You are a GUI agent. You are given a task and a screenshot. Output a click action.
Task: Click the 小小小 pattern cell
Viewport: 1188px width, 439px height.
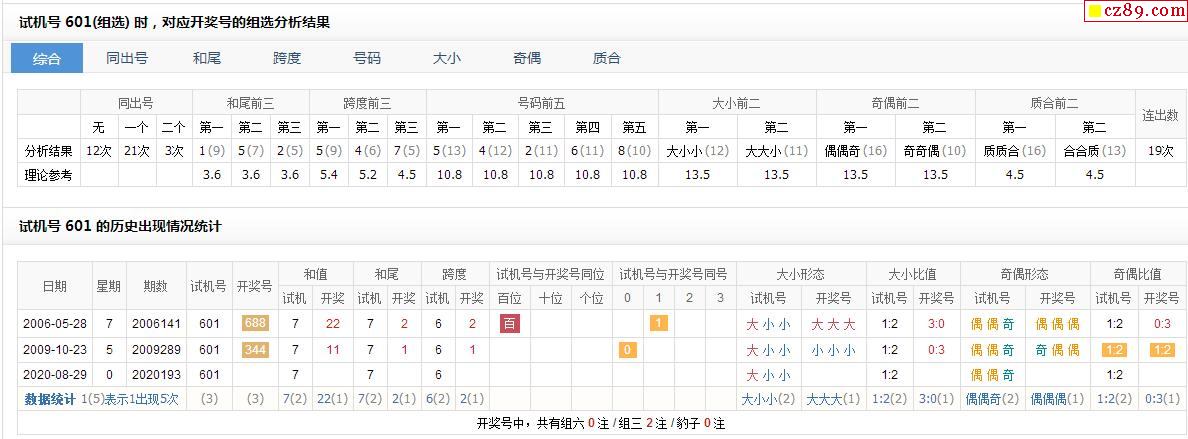(x=833, y=350)
